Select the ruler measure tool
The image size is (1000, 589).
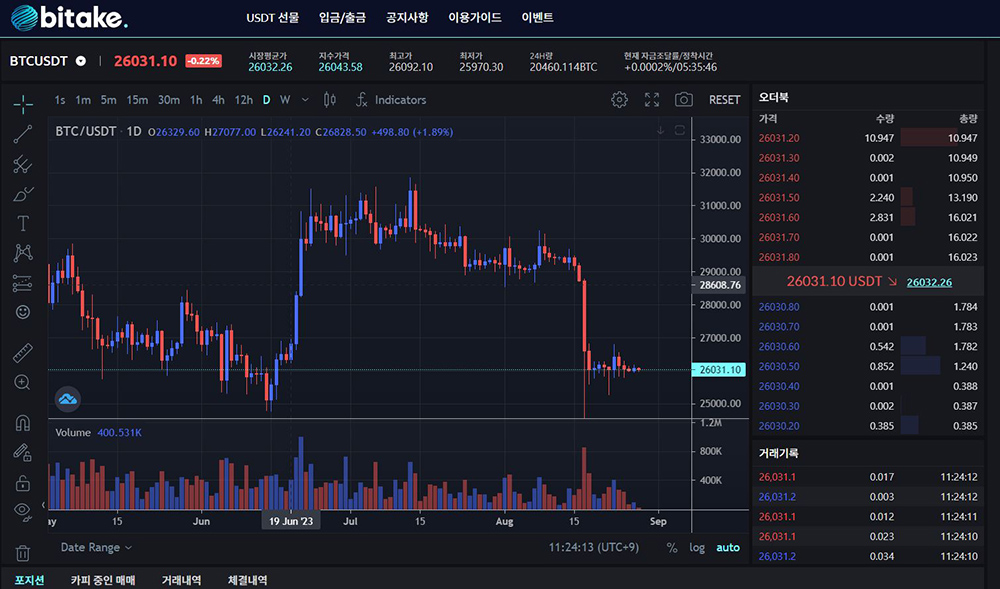click(22, 352)
